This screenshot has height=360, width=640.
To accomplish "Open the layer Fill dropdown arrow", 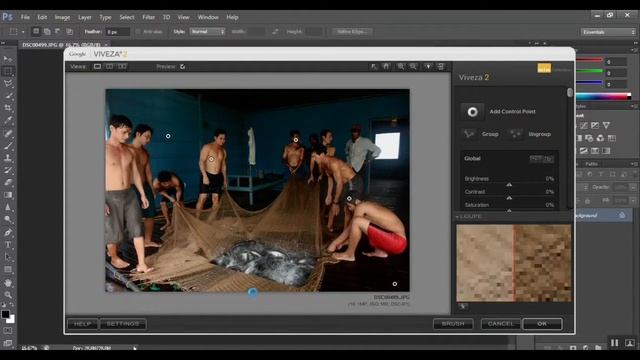I will pos(633,201).
